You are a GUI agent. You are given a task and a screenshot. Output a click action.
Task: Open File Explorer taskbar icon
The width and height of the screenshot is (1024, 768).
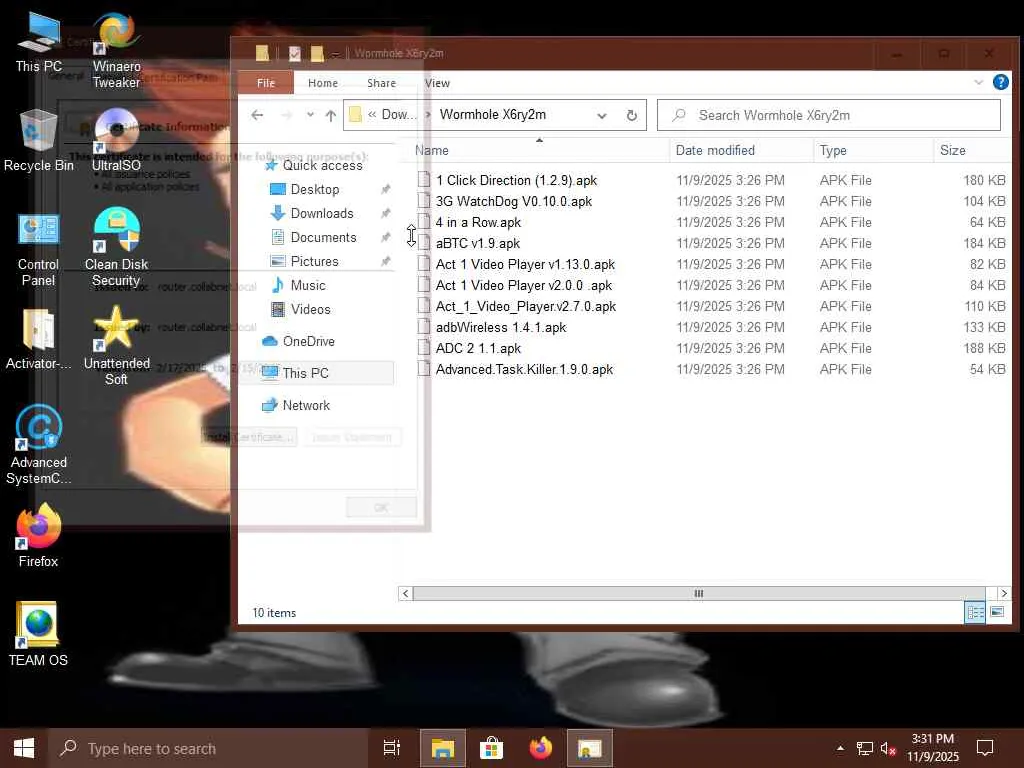click(443, 748)
